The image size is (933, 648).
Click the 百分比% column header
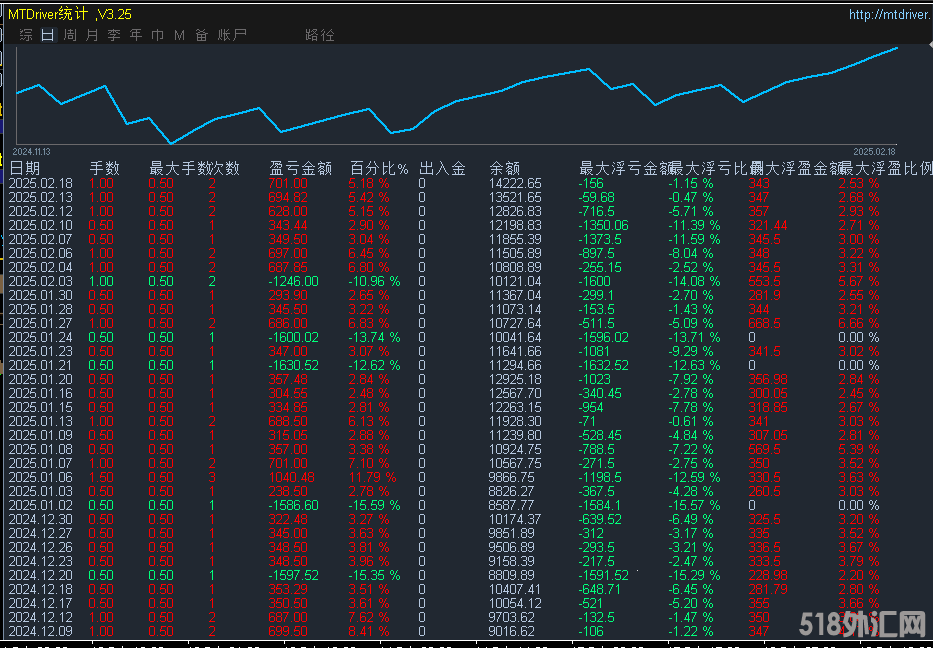(379, 168)
